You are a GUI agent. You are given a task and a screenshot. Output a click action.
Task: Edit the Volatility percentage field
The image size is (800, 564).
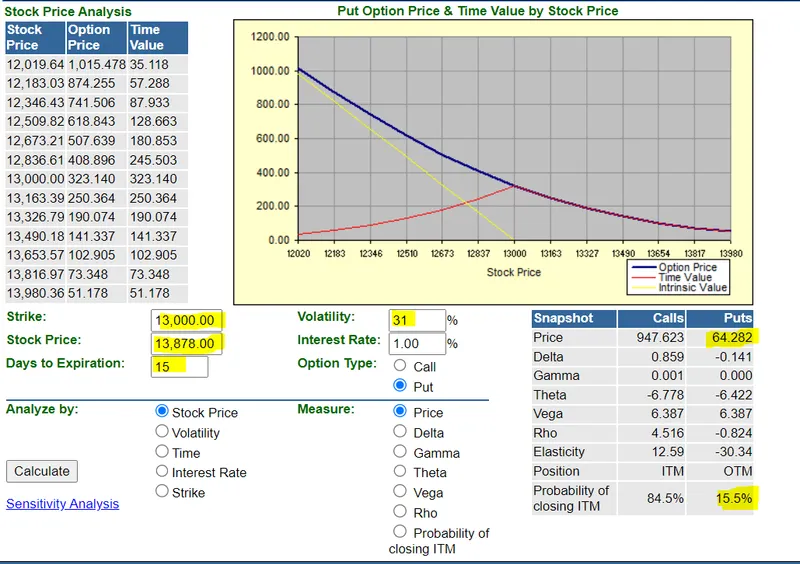click(417, 320)
